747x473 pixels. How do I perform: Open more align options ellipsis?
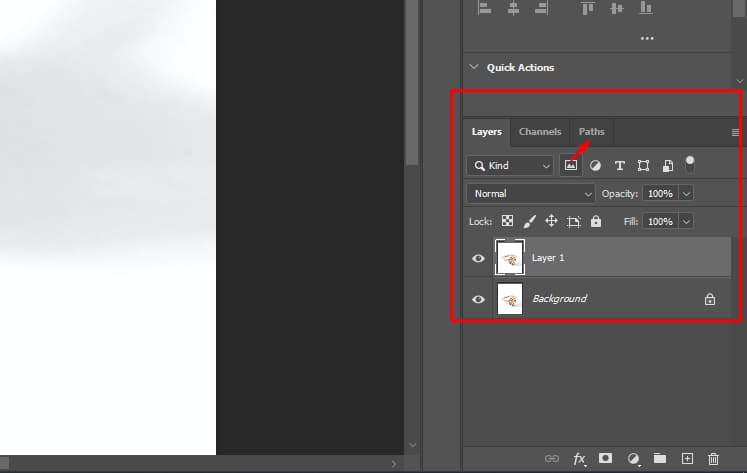tap(647, 38)
